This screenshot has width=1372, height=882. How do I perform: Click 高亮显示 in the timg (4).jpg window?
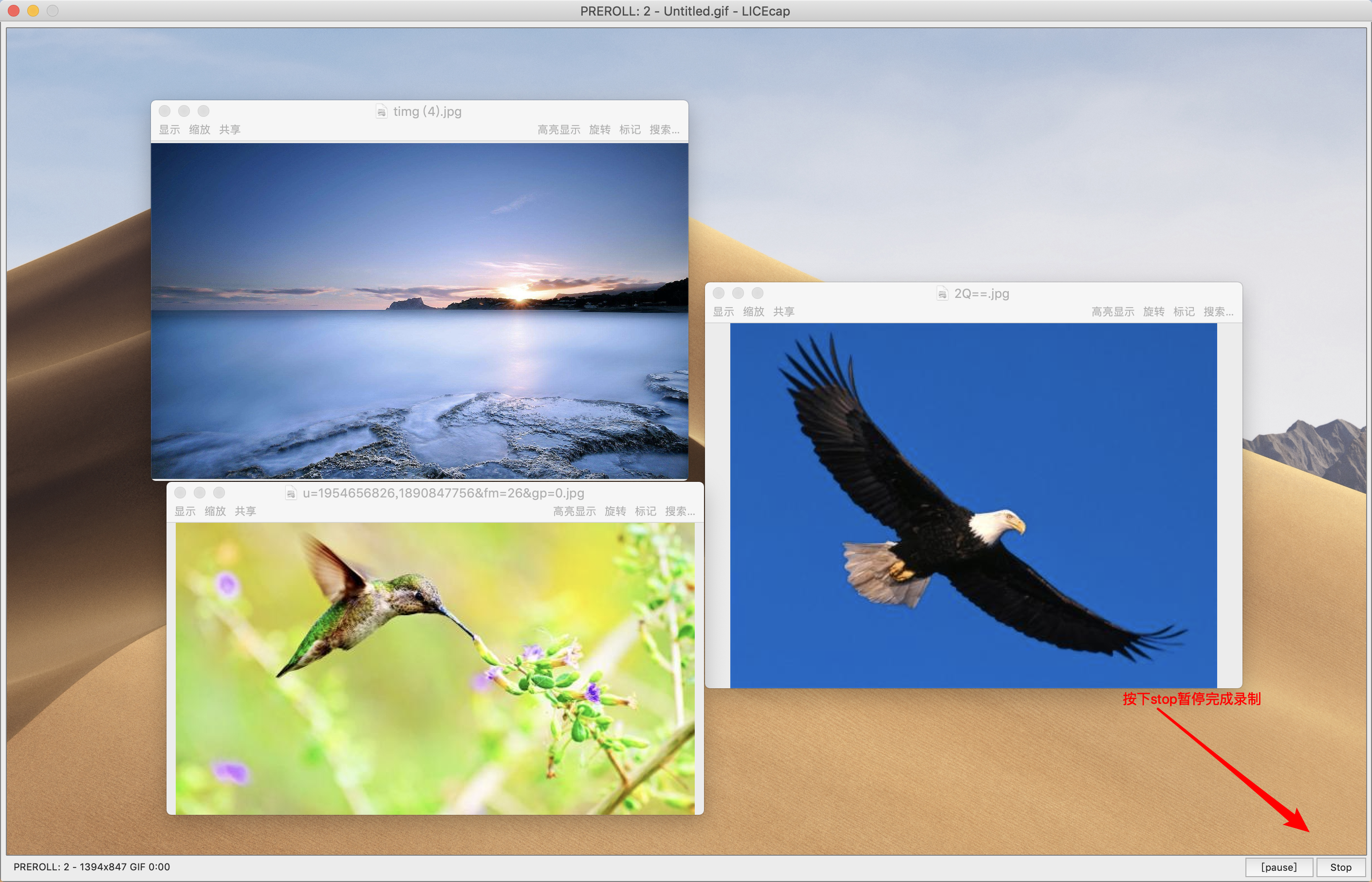(x=558, y=129)
